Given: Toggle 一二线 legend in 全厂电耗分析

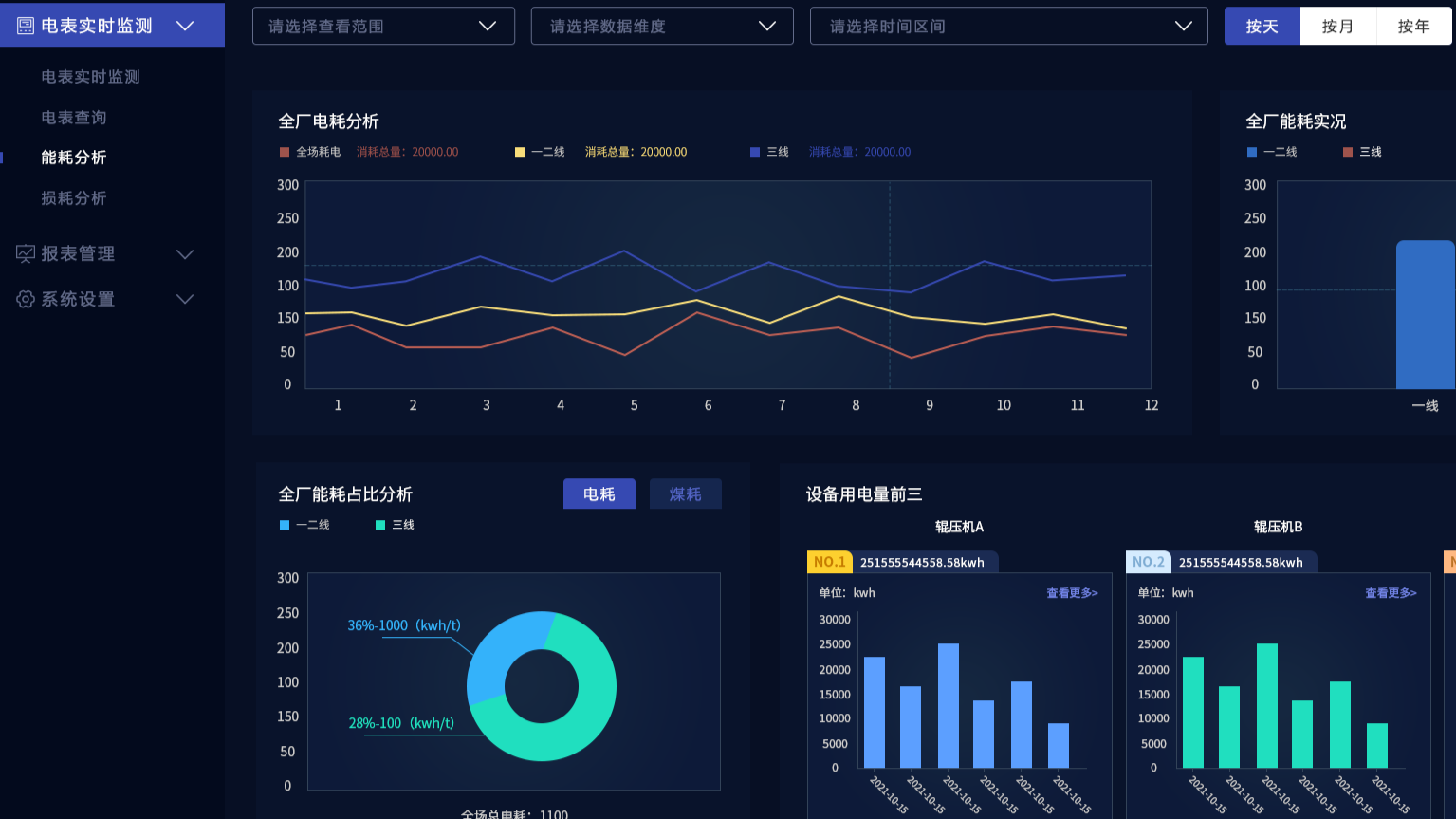Looking at the screenshot, I should [x=540, y=152].
